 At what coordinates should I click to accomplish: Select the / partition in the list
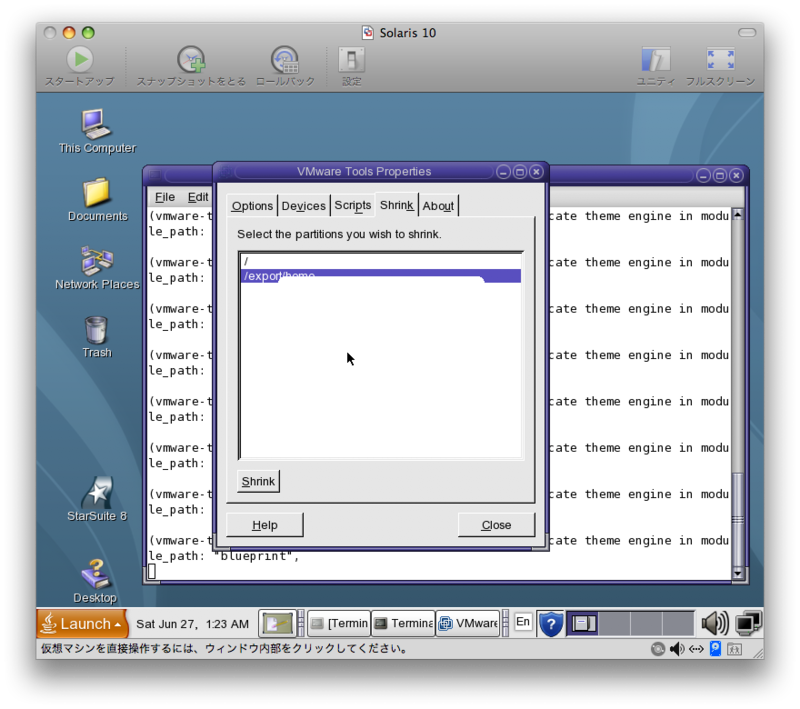(x=381, y=261)
